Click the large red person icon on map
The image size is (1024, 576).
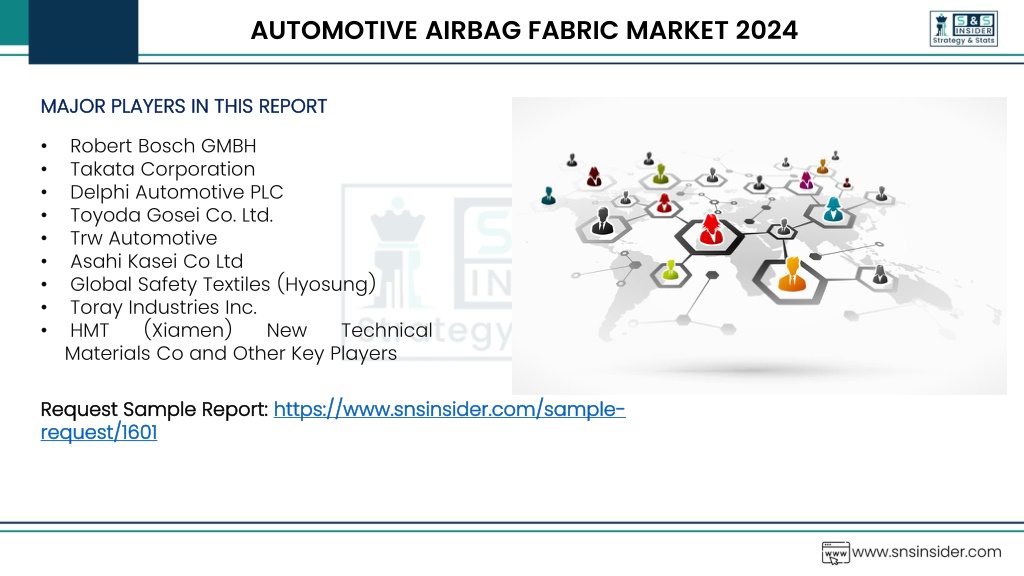tap(711, 230)
